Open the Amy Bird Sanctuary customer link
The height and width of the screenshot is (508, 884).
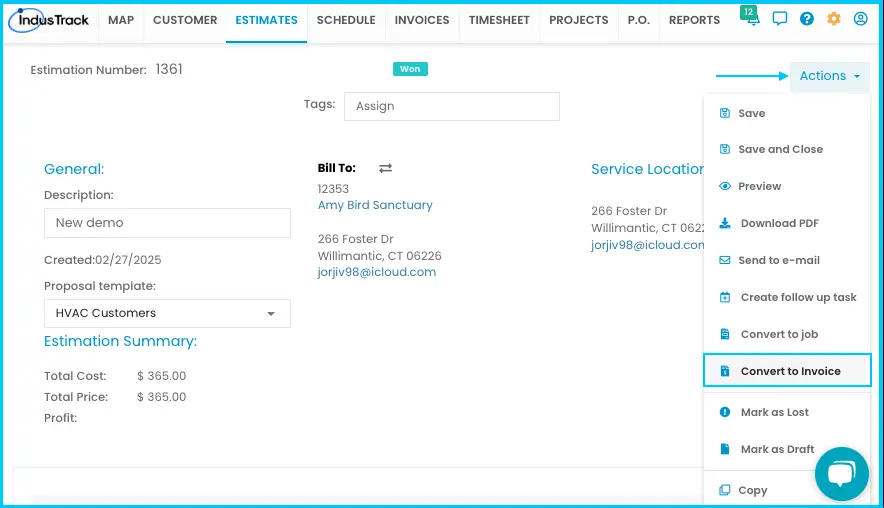[375, 205]
